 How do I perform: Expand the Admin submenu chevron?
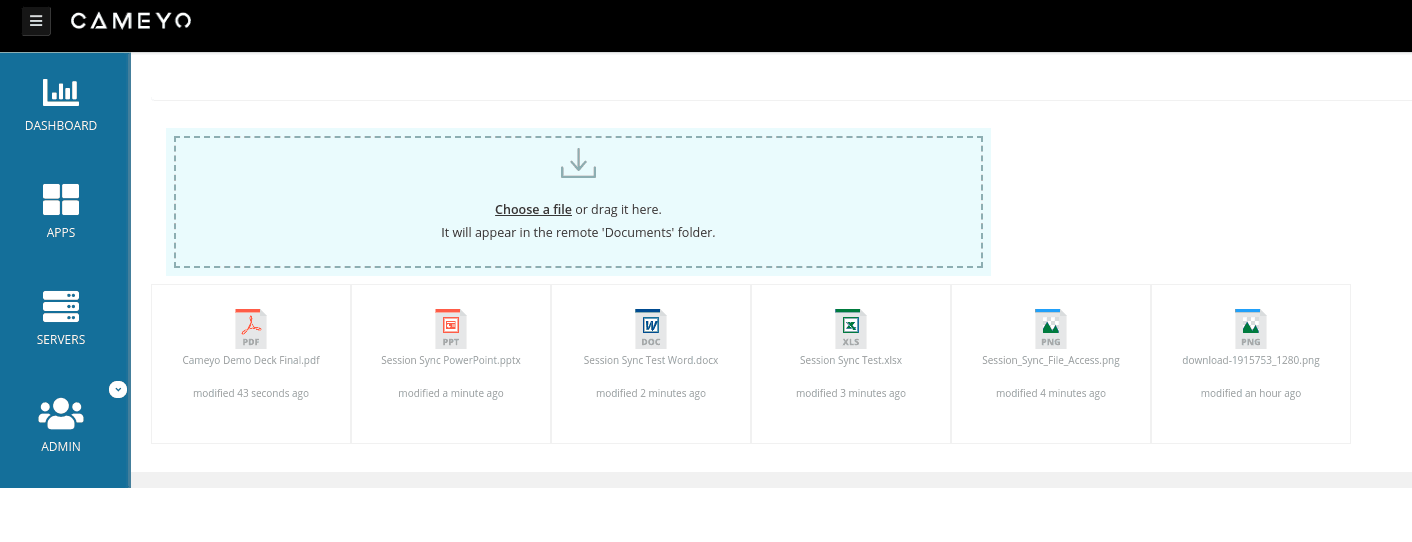coord(118,389)
